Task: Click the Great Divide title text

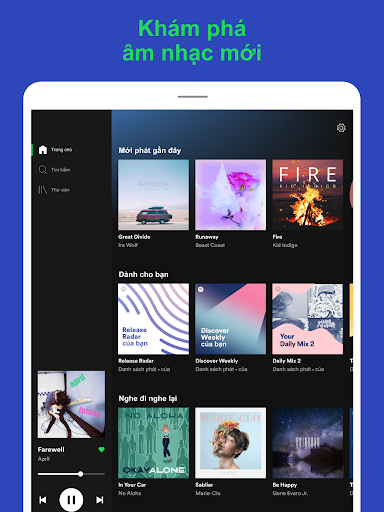Action: tap(134, 237)
